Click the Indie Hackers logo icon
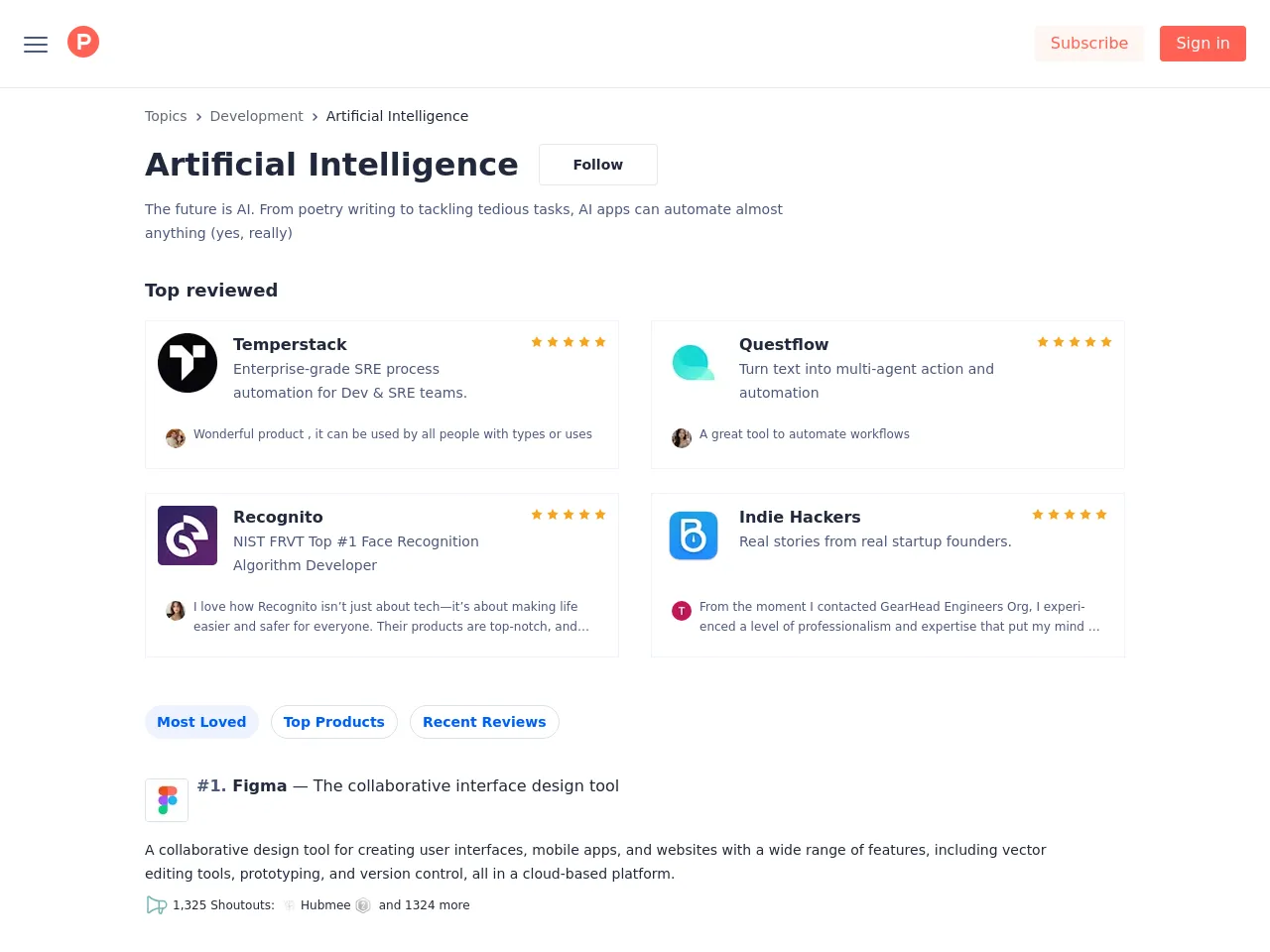 tap(694, 535)
